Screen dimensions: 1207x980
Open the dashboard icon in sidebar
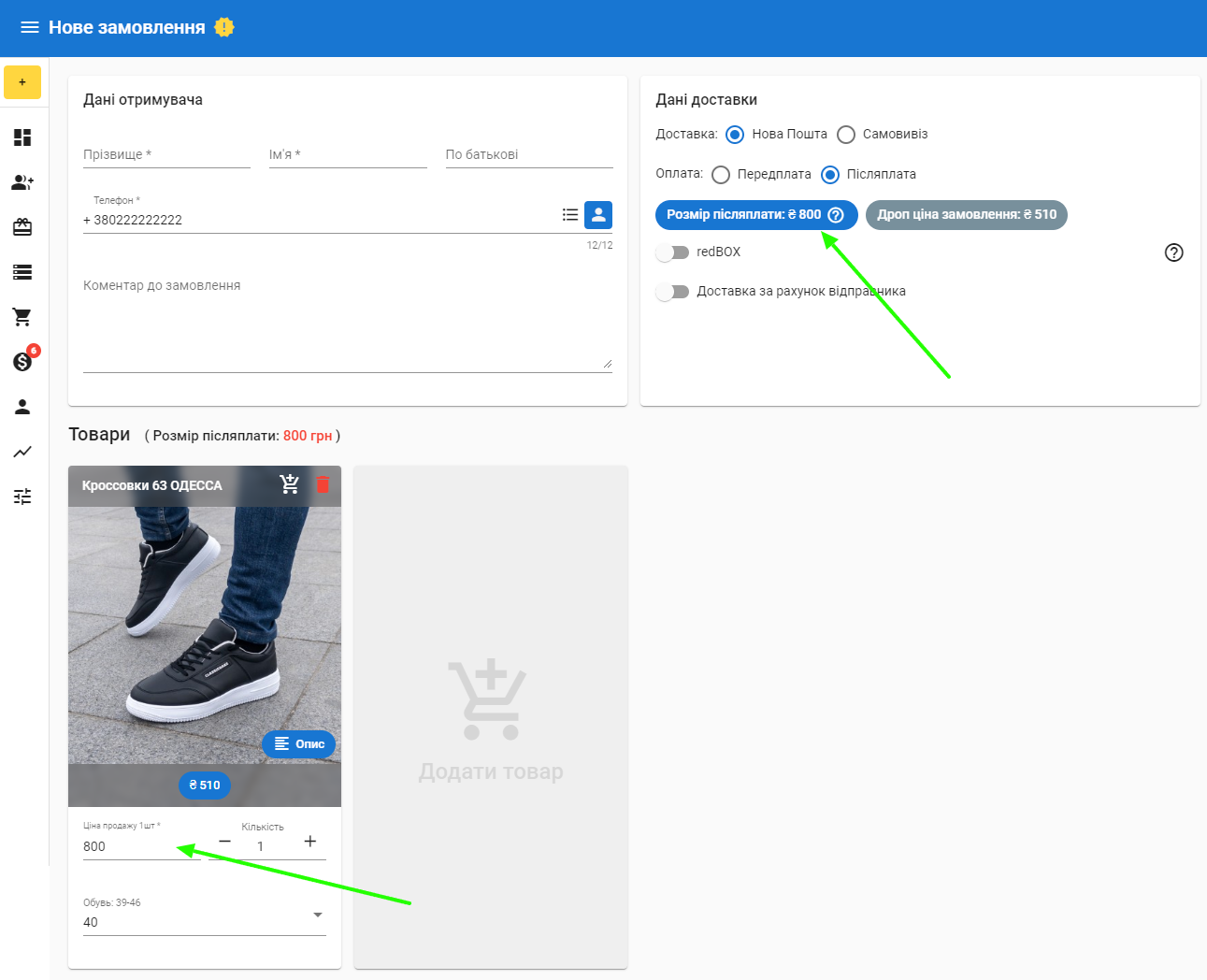point(22,137)
